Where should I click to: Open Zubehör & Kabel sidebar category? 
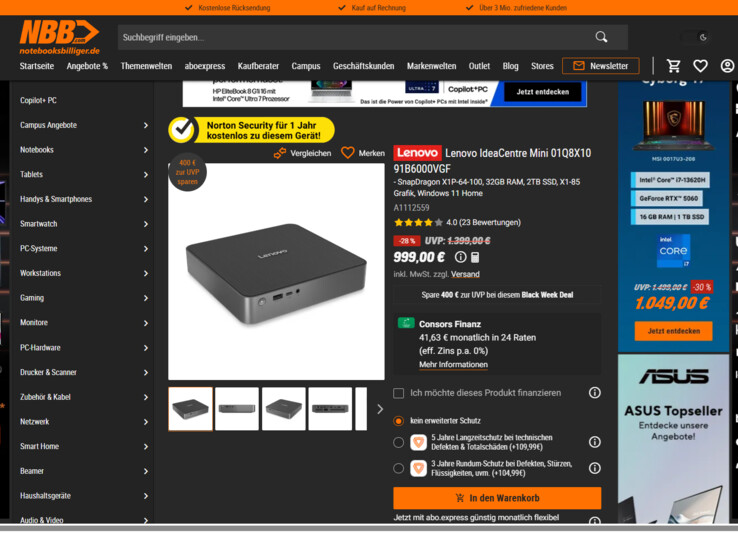[x=45, y=397]
